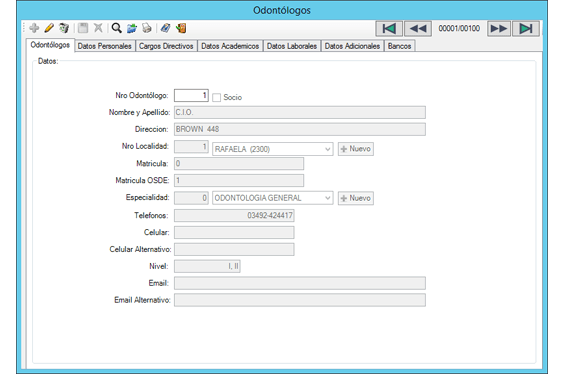
Task: Click the blue folder export icon
Action: coord(132,28)
